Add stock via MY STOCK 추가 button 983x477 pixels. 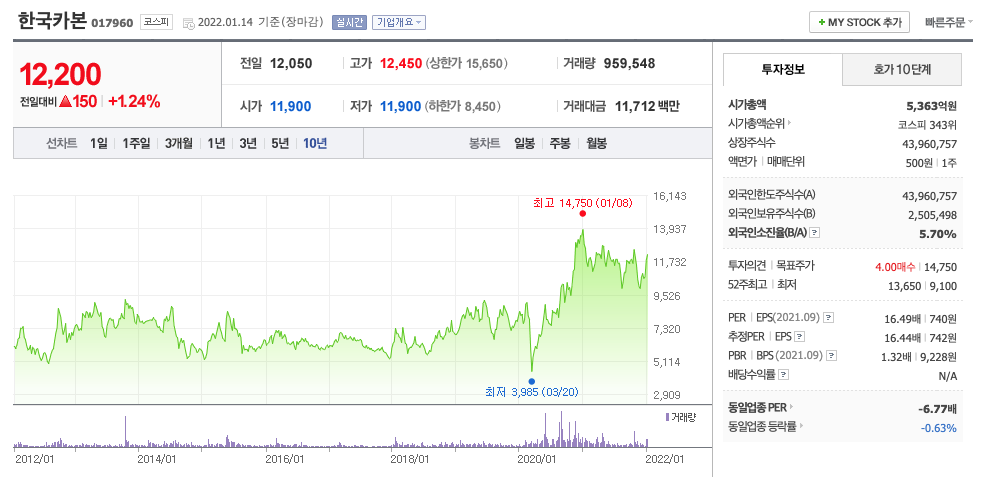(859, 22)
